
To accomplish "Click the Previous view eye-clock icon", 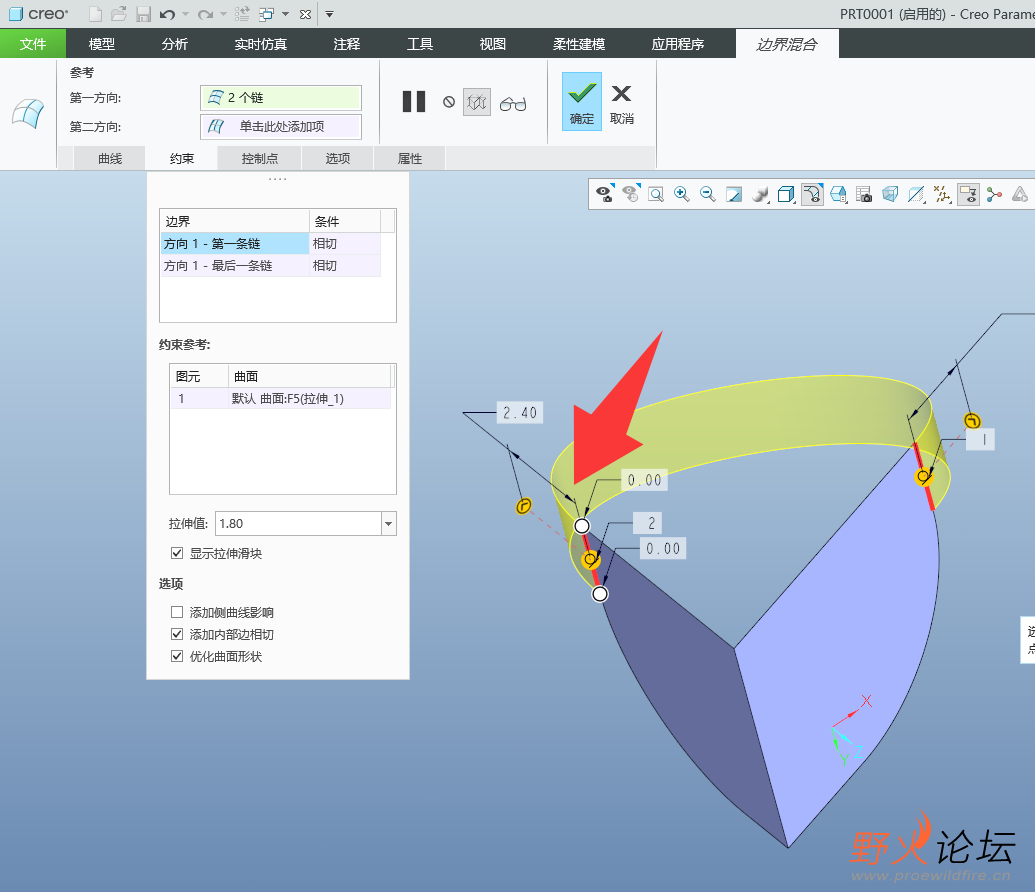I will [x=630, y=193].
